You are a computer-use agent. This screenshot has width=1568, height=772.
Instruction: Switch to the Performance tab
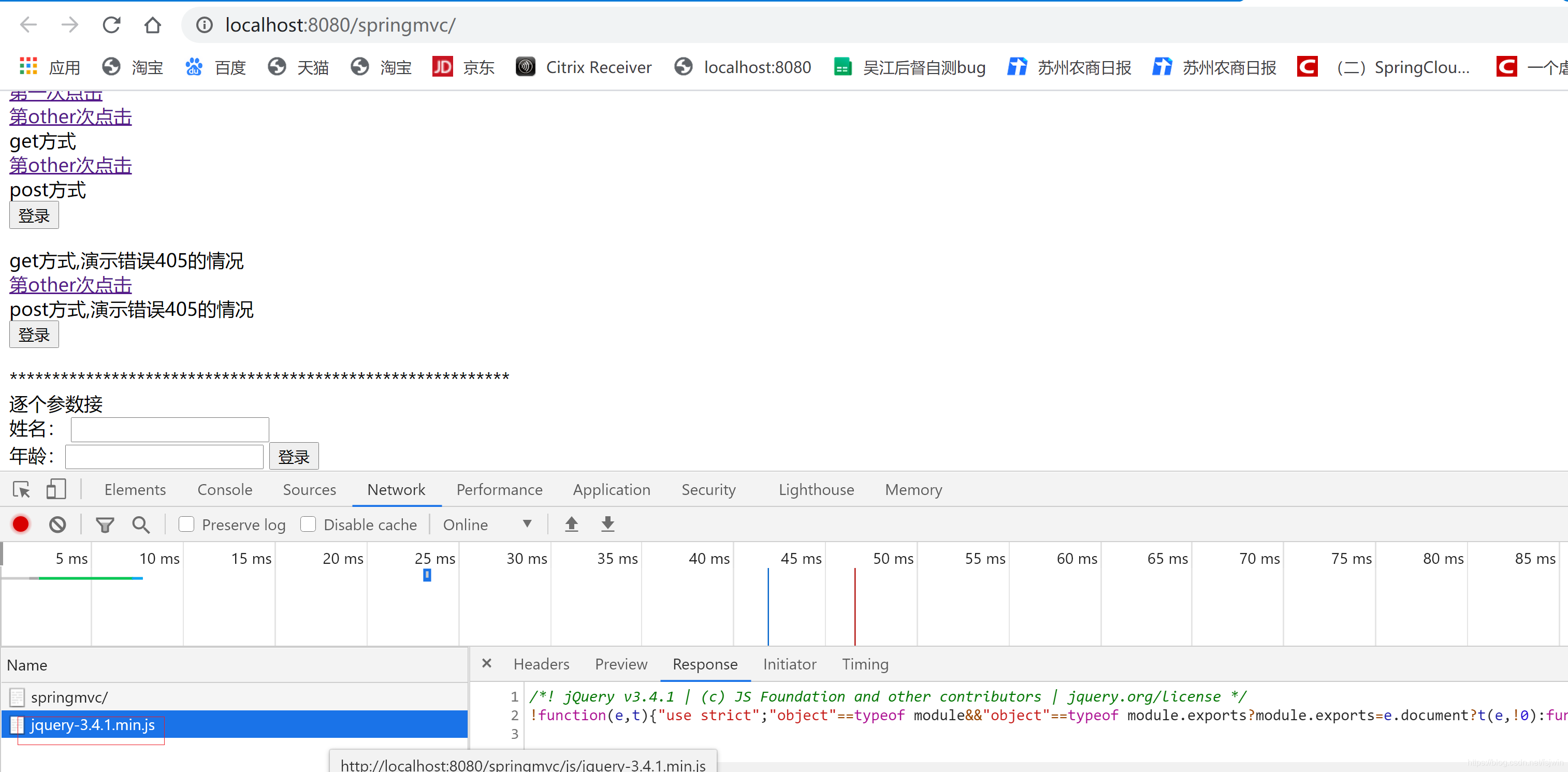499,489
